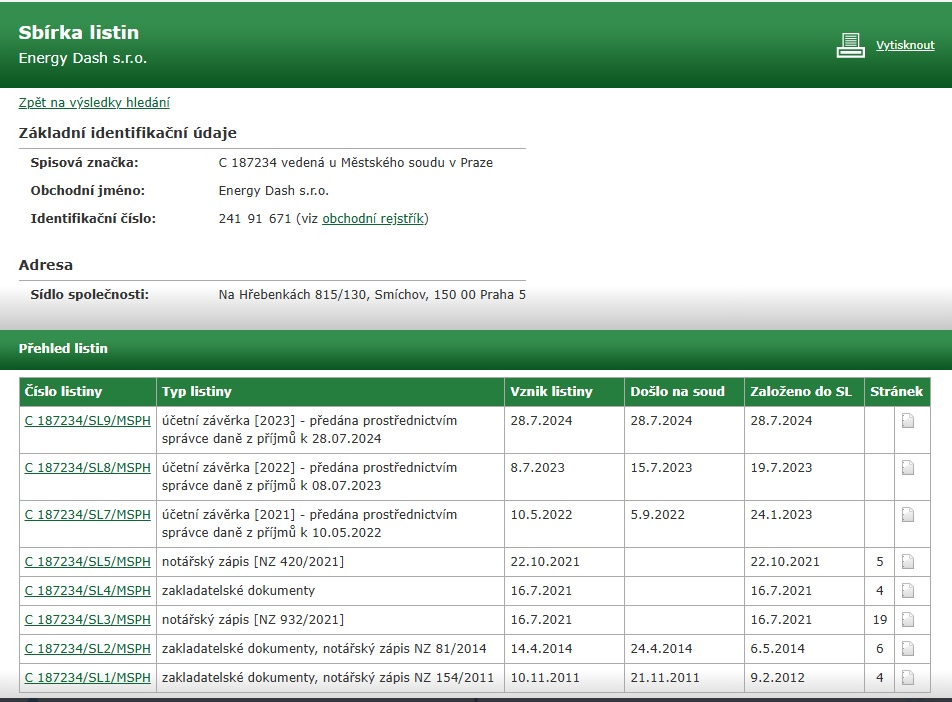Go back via Zpět na výsledky hledání
This screenshot has width=952, height=702.
click(94, 102)
